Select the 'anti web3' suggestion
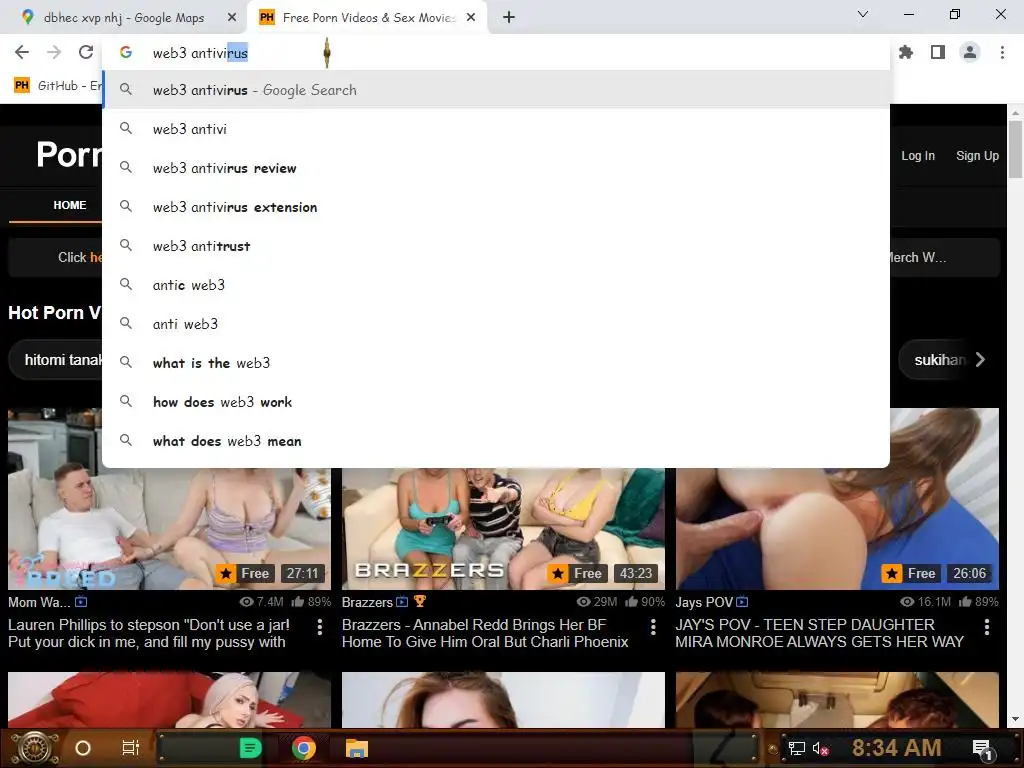This screenshot has height=768, width=1024. click(x=496, y=324)
